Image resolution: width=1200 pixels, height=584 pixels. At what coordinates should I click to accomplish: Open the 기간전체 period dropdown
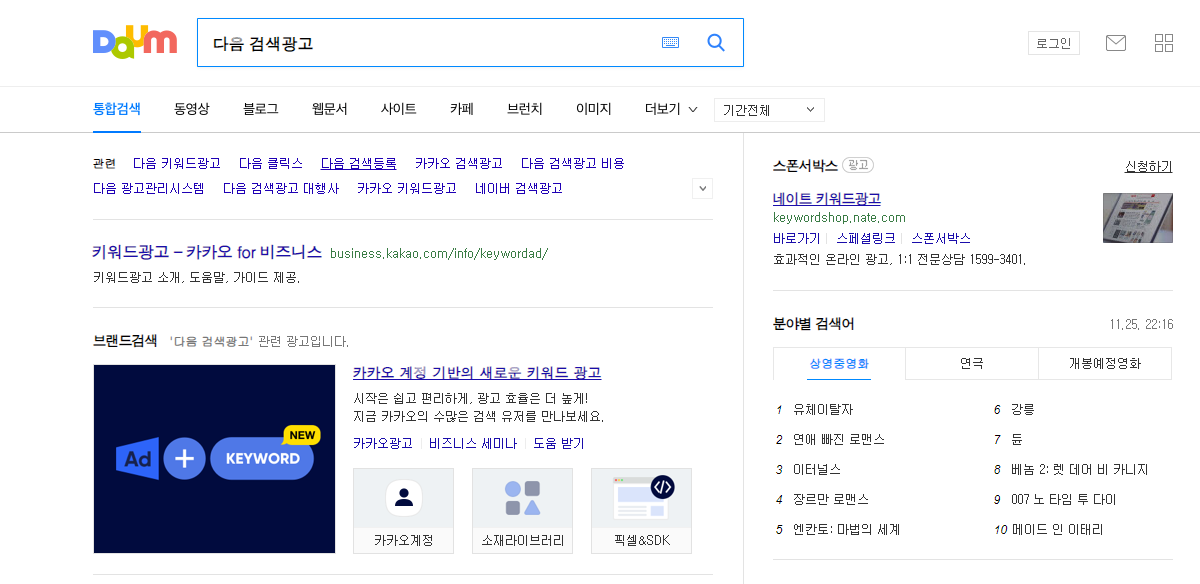769,110
